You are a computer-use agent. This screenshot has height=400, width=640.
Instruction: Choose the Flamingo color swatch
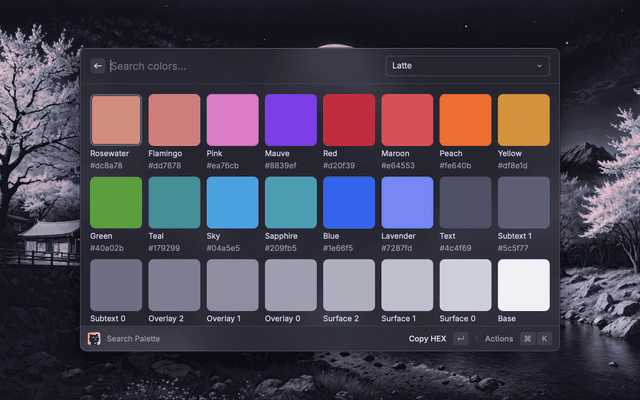pyautogui.click(x=174, y=120)
